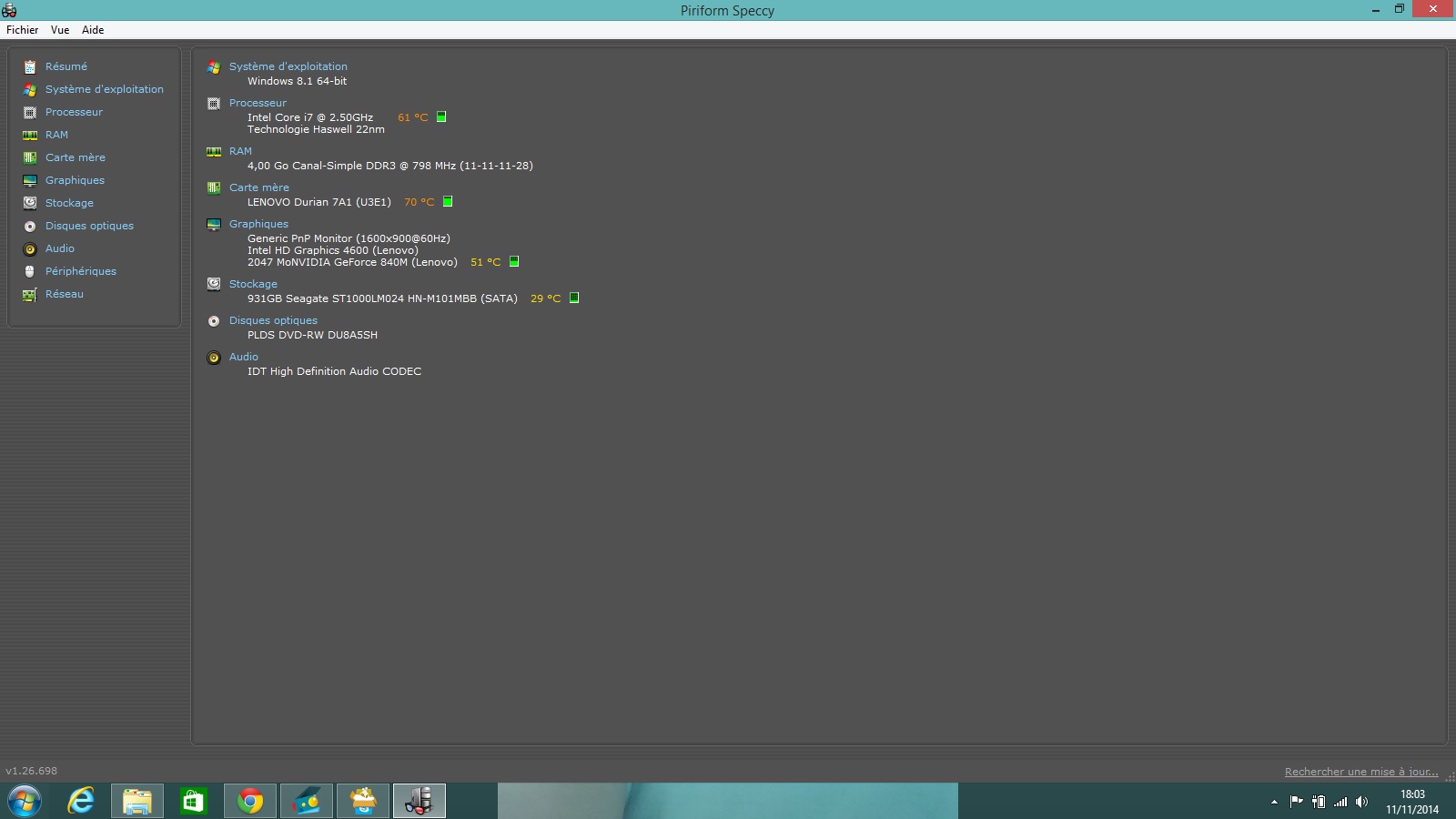Launch Google Chrome from taskbar

[x=250, y=801]
